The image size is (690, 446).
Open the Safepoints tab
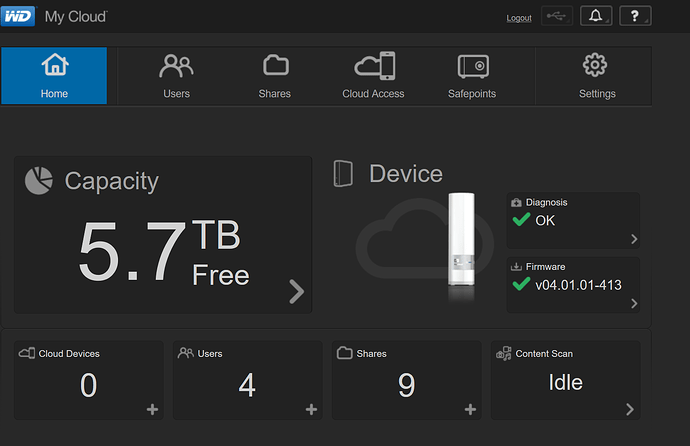472,76
